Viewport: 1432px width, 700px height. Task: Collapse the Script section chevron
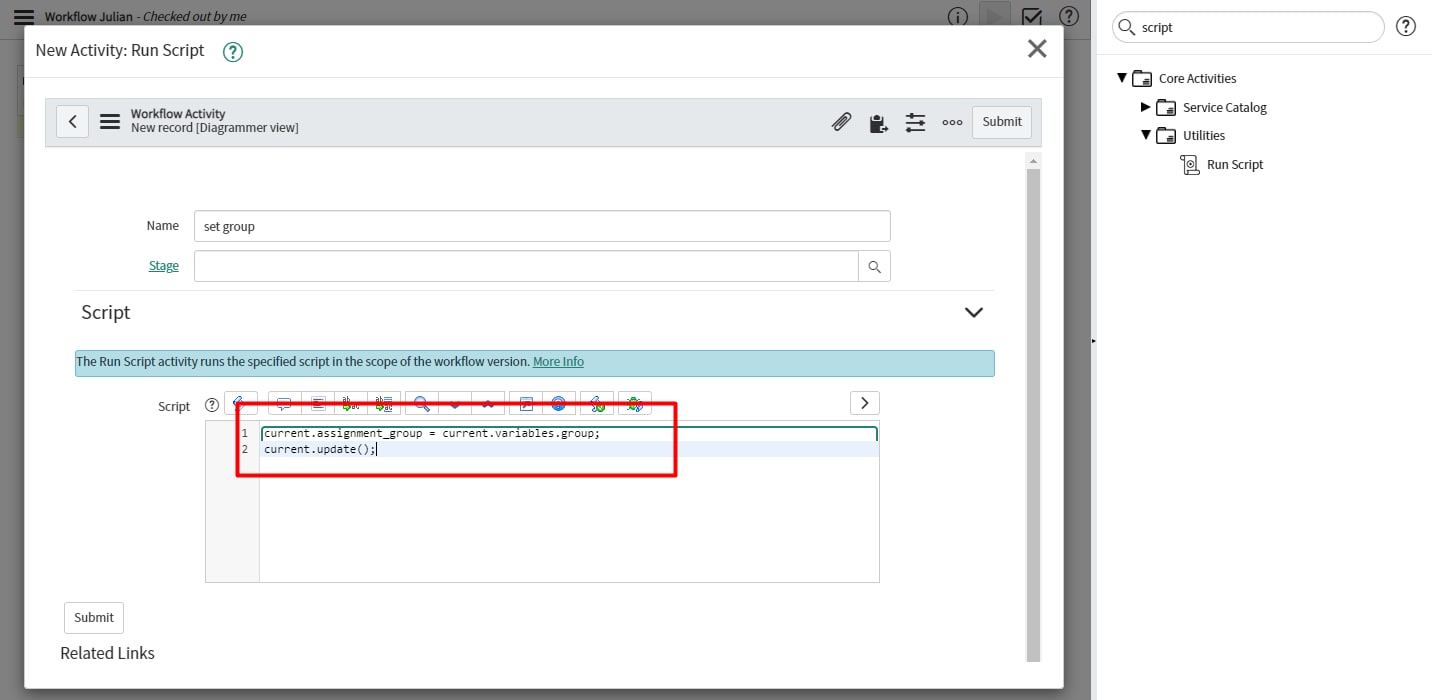973,312
